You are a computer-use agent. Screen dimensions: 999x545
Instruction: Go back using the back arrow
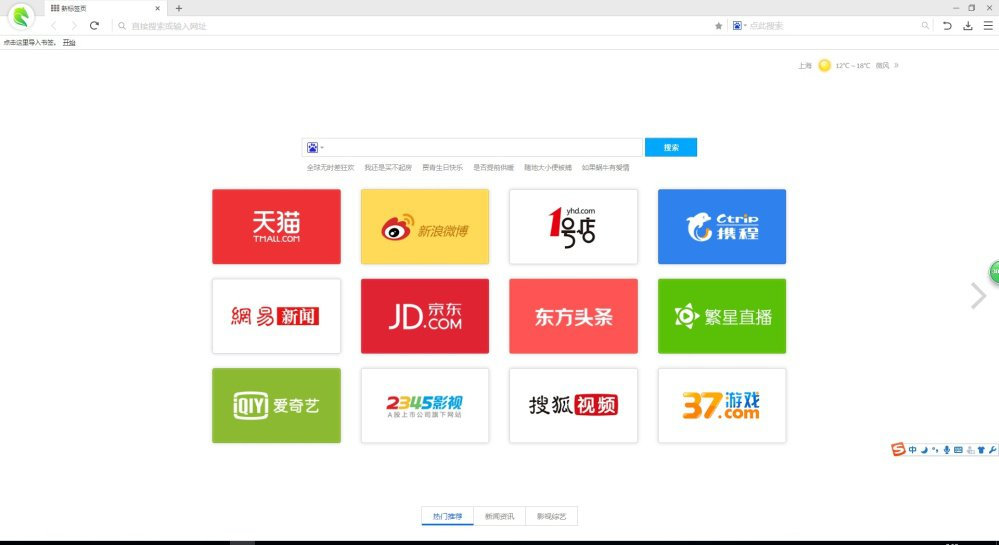54,25
